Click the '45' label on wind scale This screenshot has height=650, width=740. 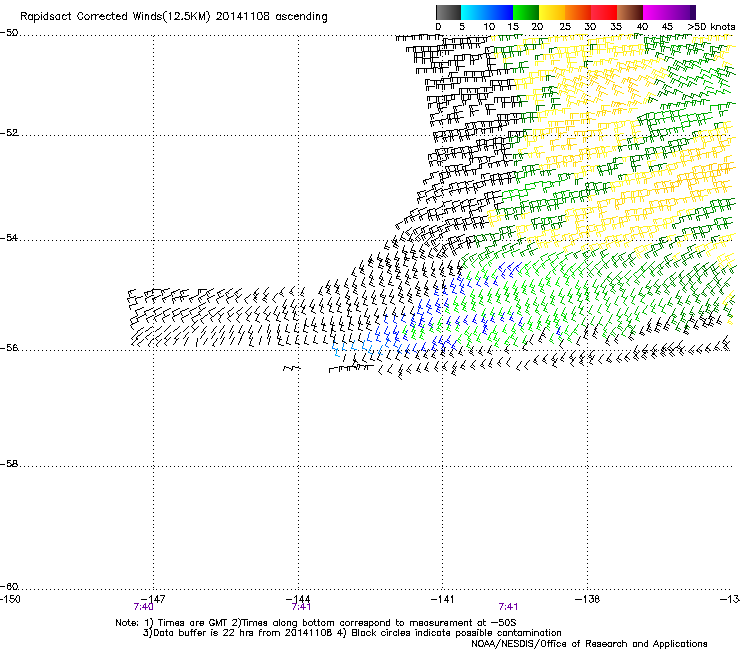coord(667,27)
